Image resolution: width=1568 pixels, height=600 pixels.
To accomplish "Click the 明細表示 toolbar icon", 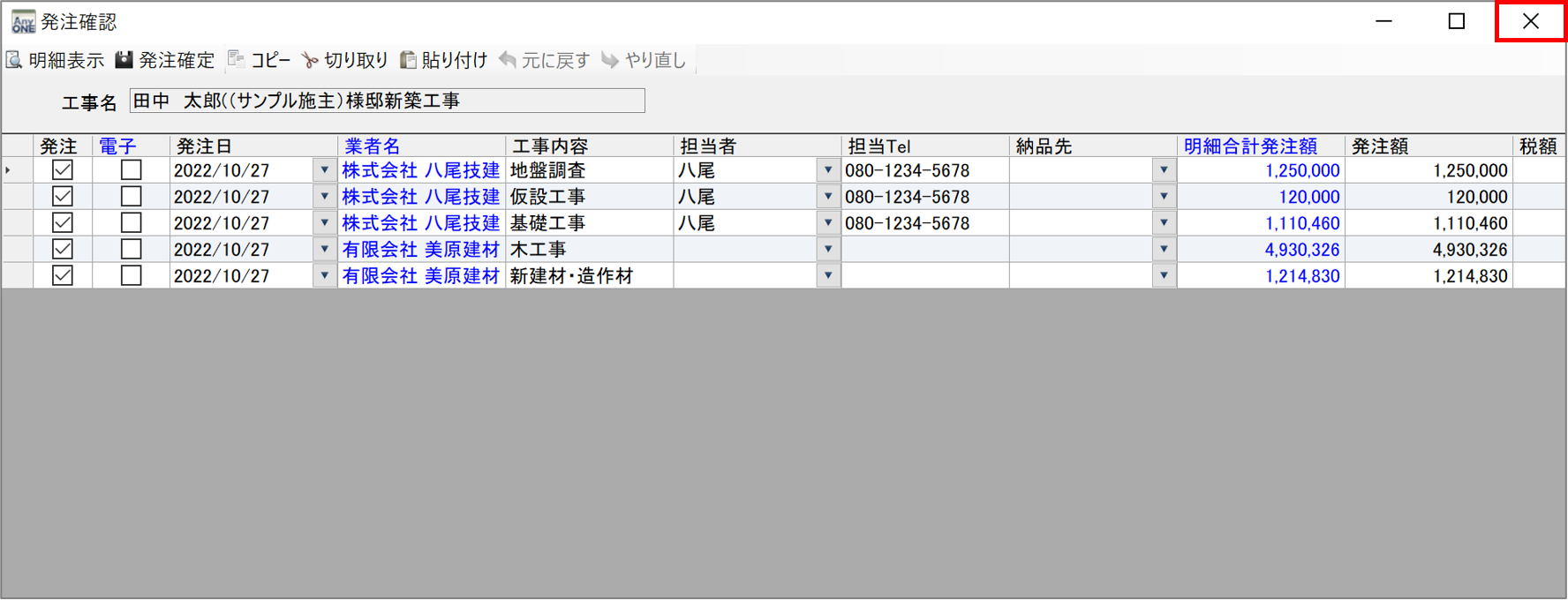I will (15, 60).
